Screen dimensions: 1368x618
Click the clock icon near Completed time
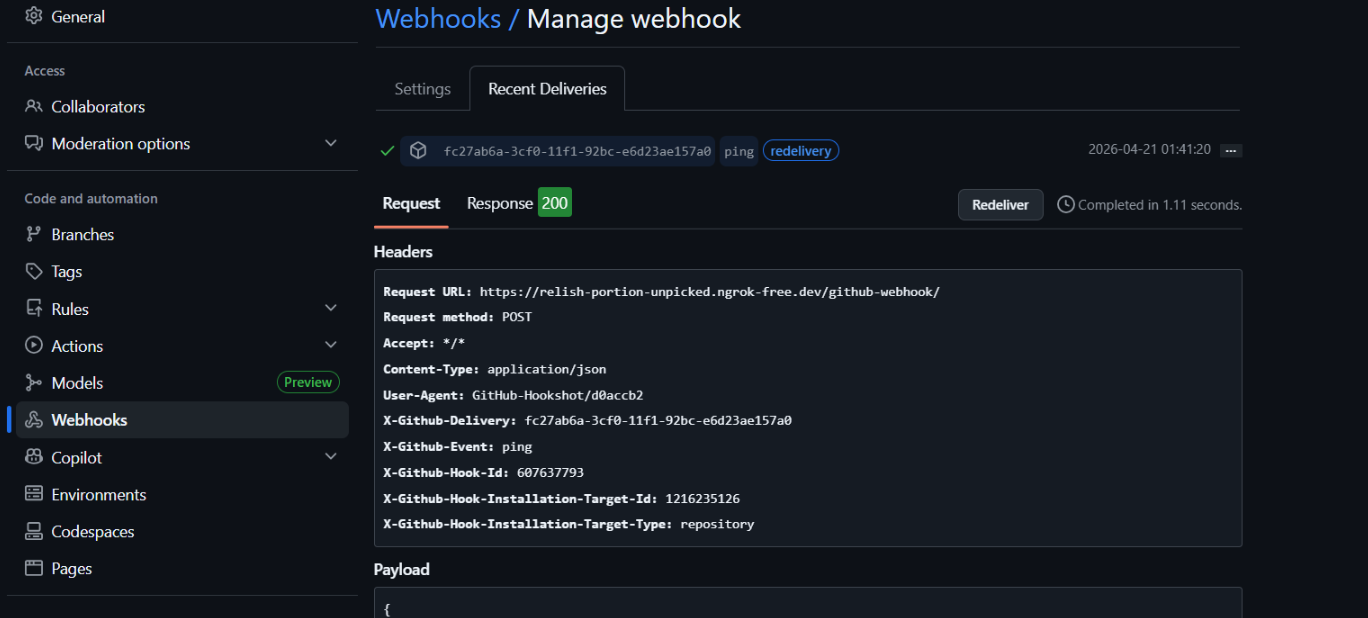pos(1066,205)
